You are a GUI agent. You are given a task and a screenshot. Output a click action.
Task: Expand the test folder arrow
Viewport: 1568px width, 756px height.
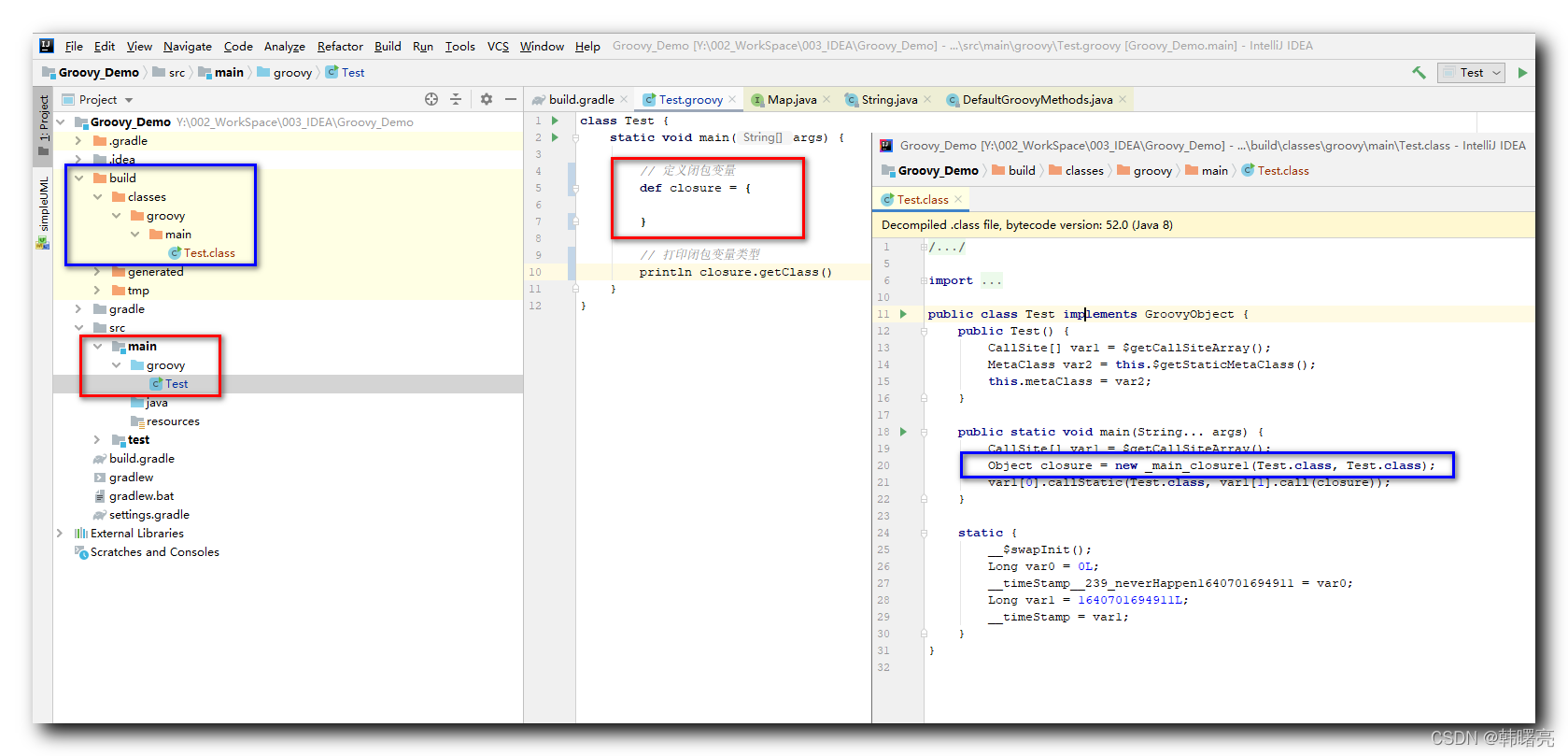(x=97, y=440)
